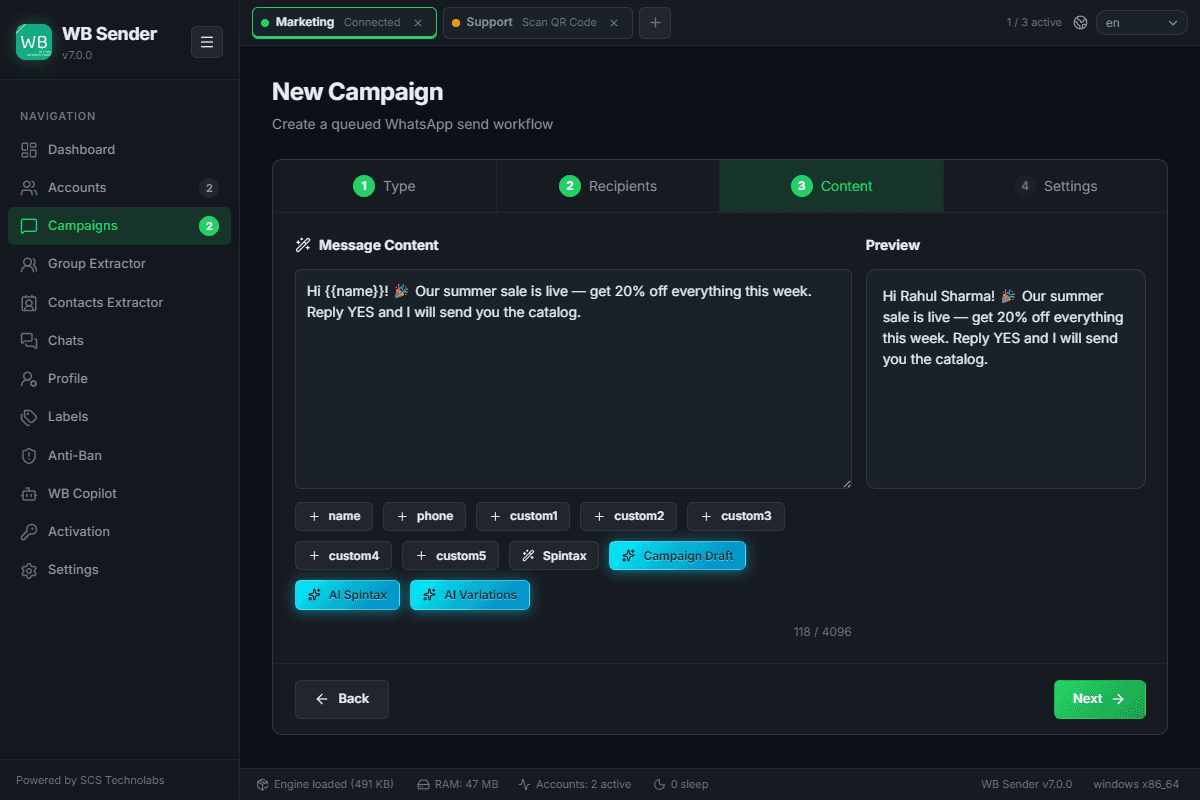Open the Labels tag icon
The width and height of the screenshot is (1200, 800).
tap(29, 417)
